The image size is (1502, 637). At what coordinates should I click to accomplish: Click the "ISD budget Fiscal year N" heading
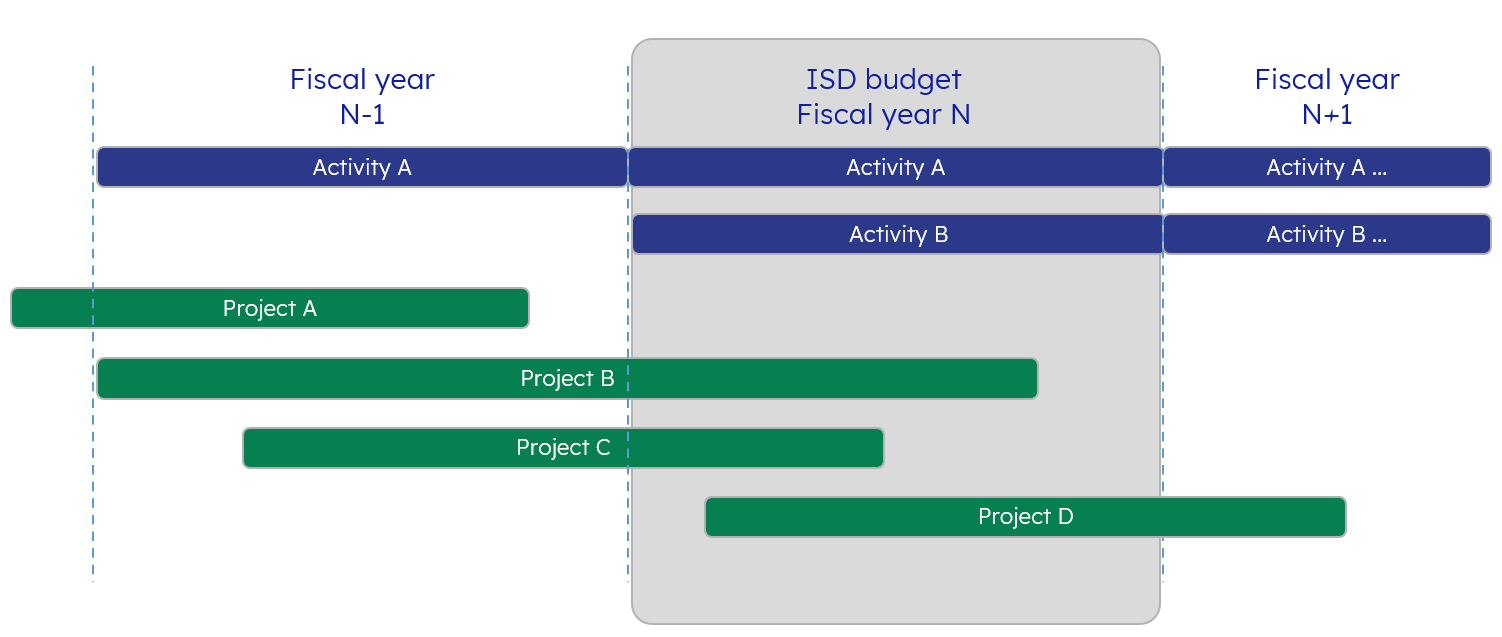[x=884, y=97]
